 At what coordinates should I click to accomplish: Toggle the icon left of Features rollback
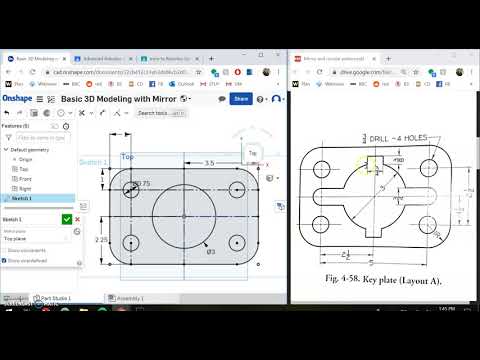pyautogui.click(x=54, y=126)
